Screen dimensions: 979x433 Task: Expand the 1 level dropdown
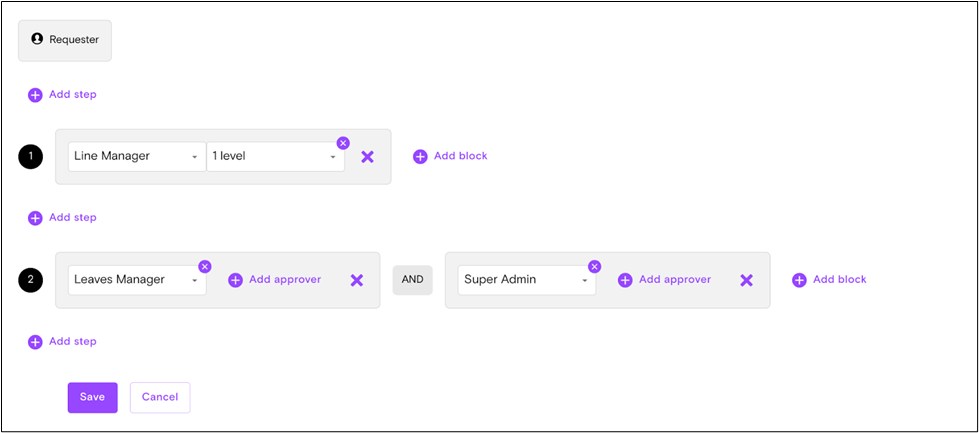coord(275,157)
